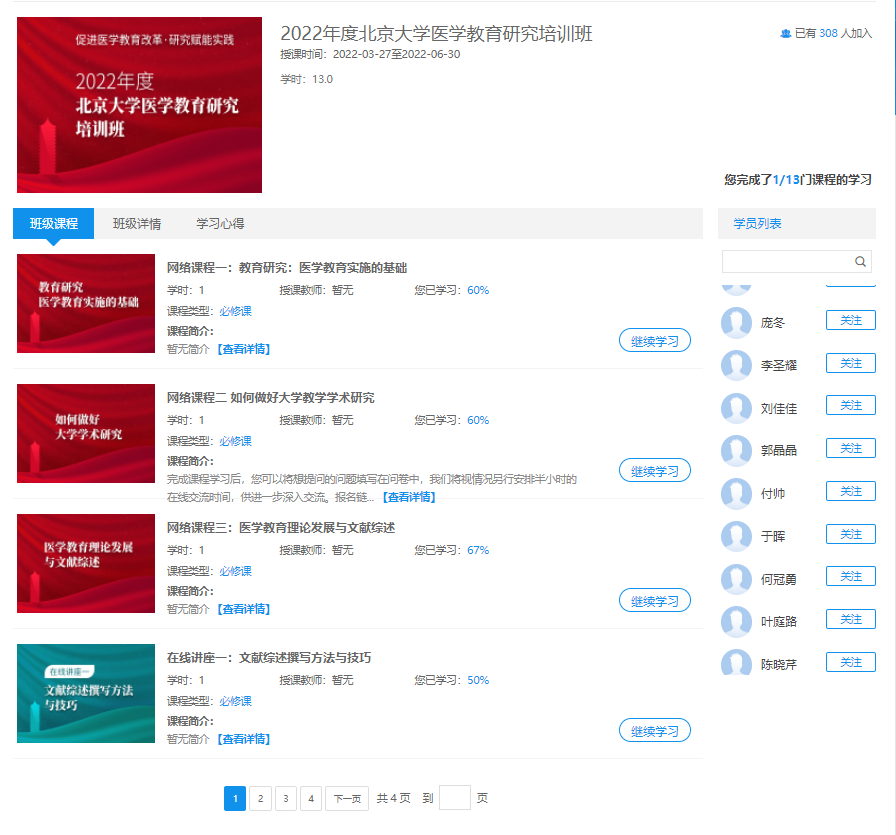Go to page 2 of course list

tap(261, 798)
